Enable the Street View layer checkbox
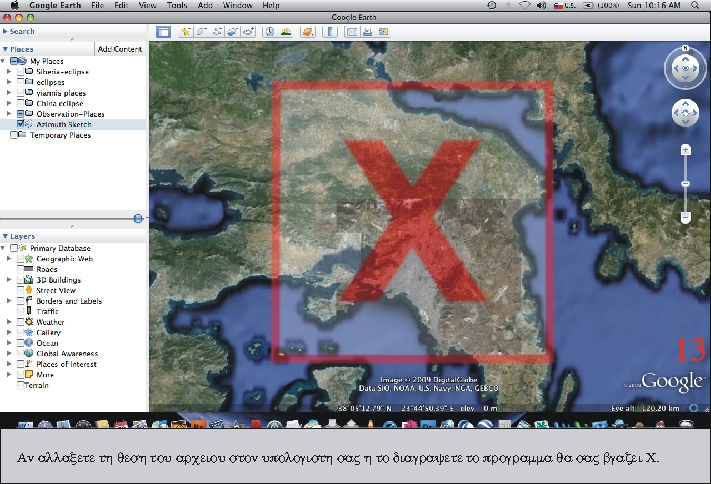The image size is (711, 484). 20,290
